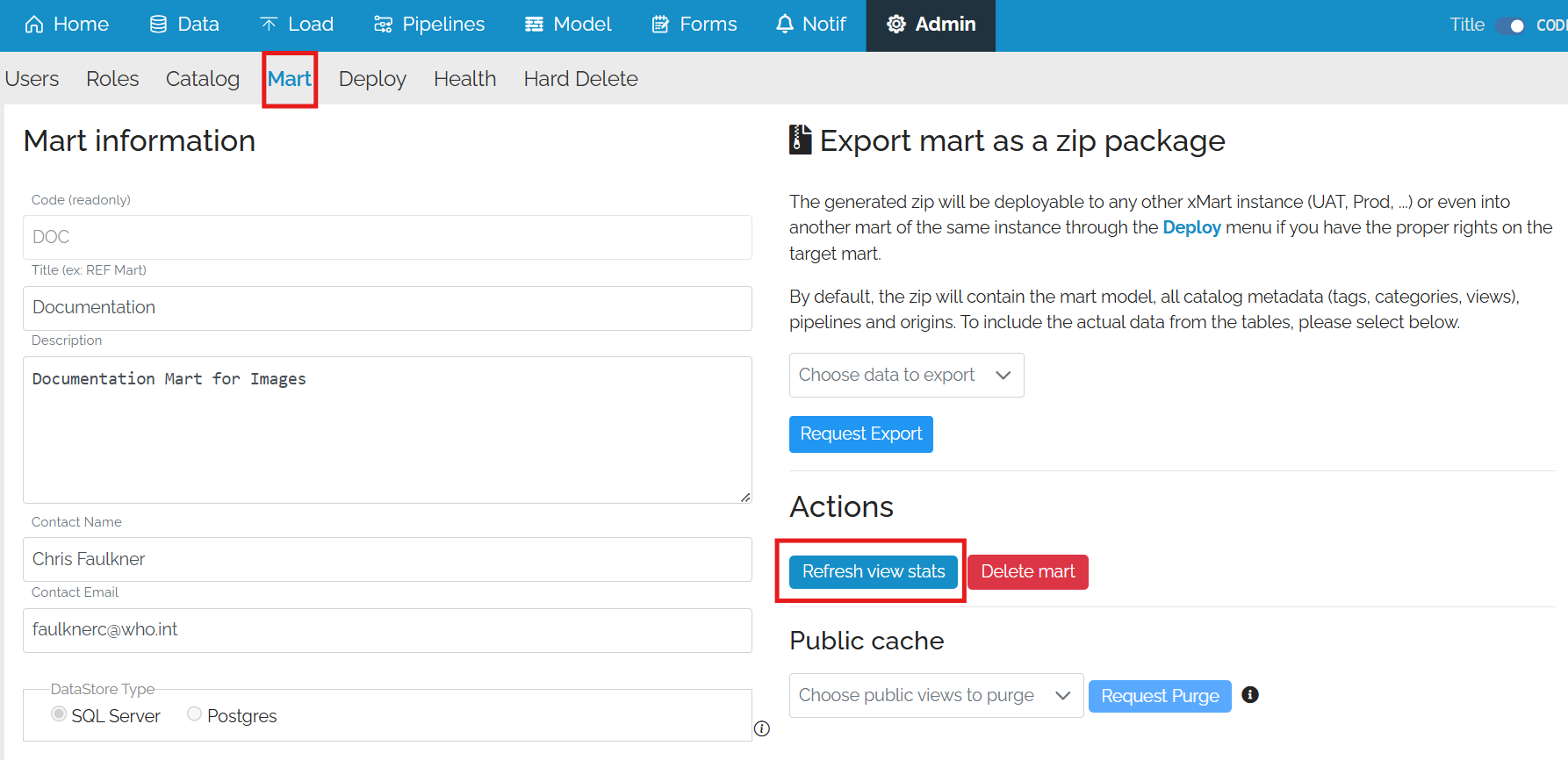Click the Load upload arrow icon
Image resolution: width=1568 pixels, height=760 pixels.
tap(269, 25)
